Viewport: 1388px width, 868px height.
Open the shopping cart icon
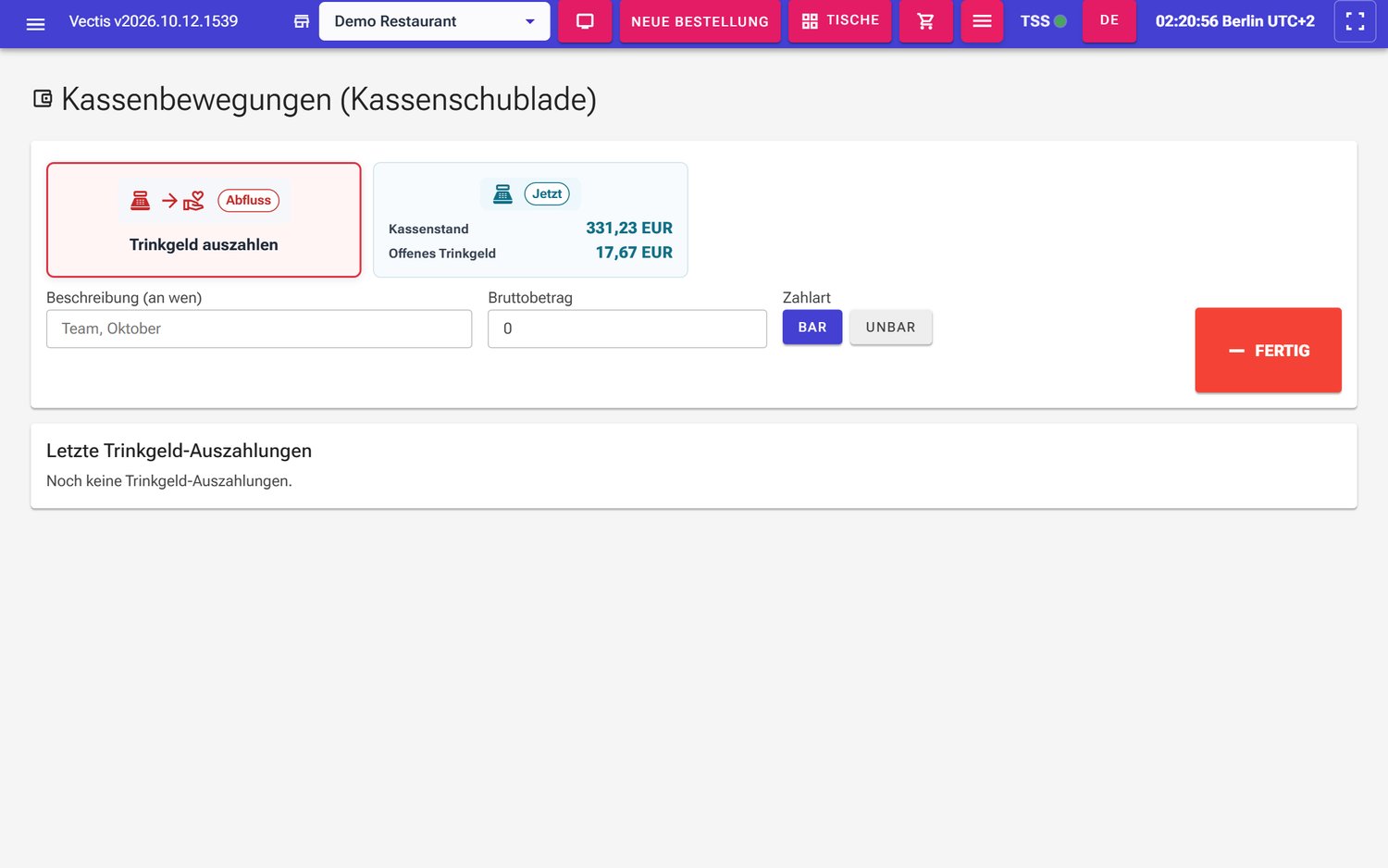click(x=925, y=21)
